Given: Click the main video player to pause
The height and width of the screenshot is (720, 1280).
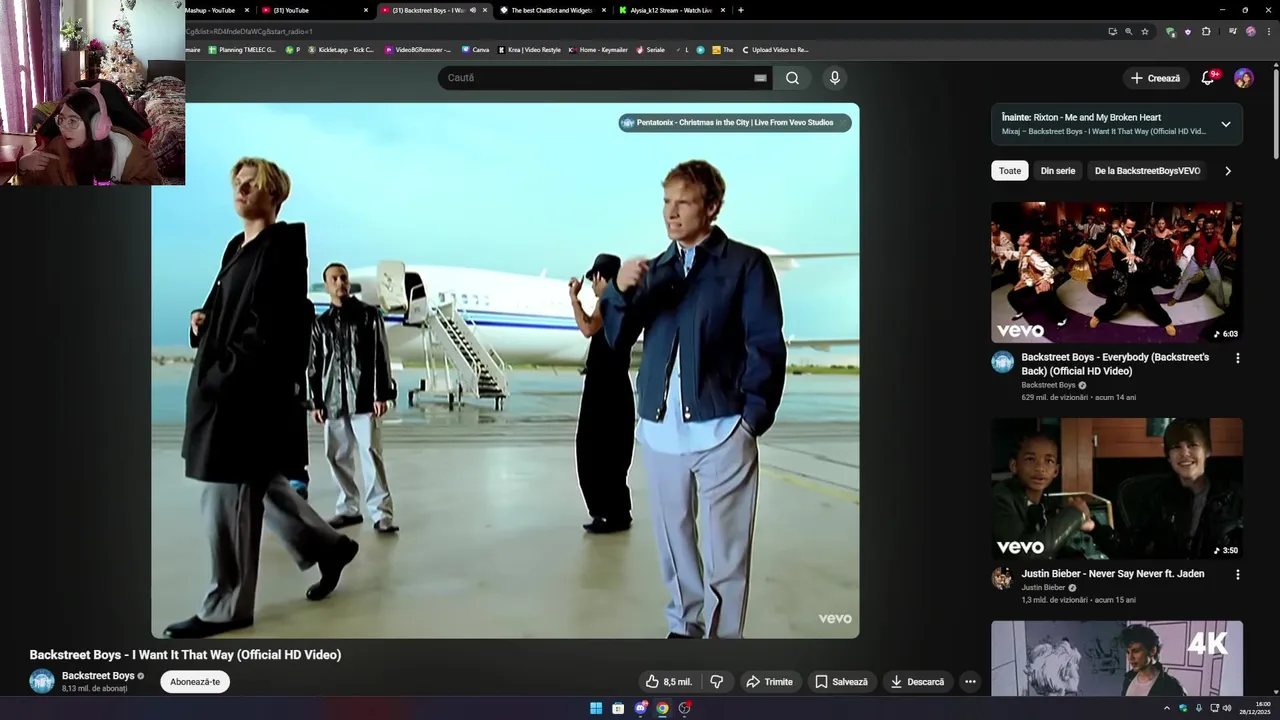Looking at the screenshot, I should (505, 370).
